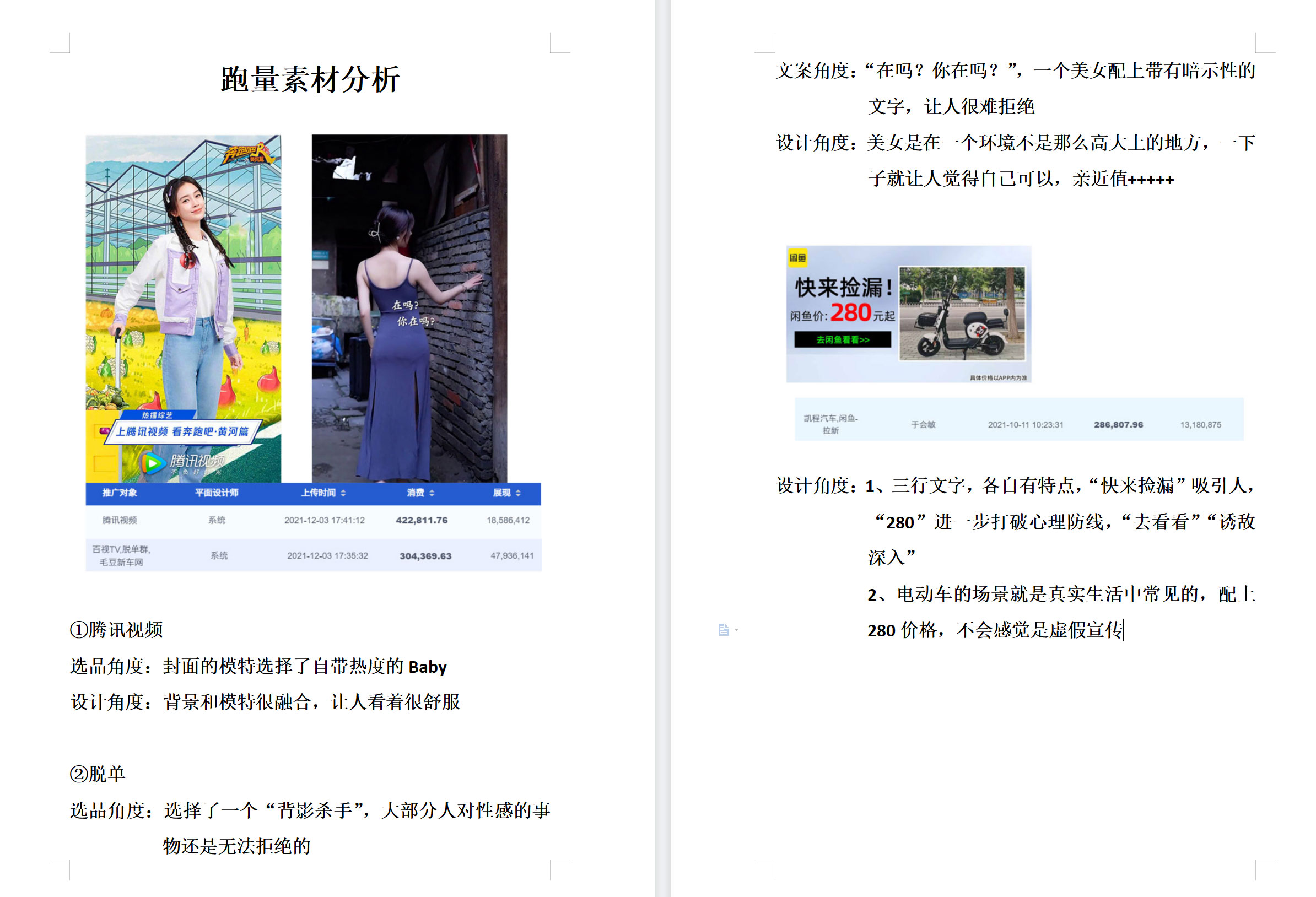Image resolution: width=1316 pixels, height=897 pixels.
Task: Click the value 13,180,875
Action: [x=1200, y=425]
